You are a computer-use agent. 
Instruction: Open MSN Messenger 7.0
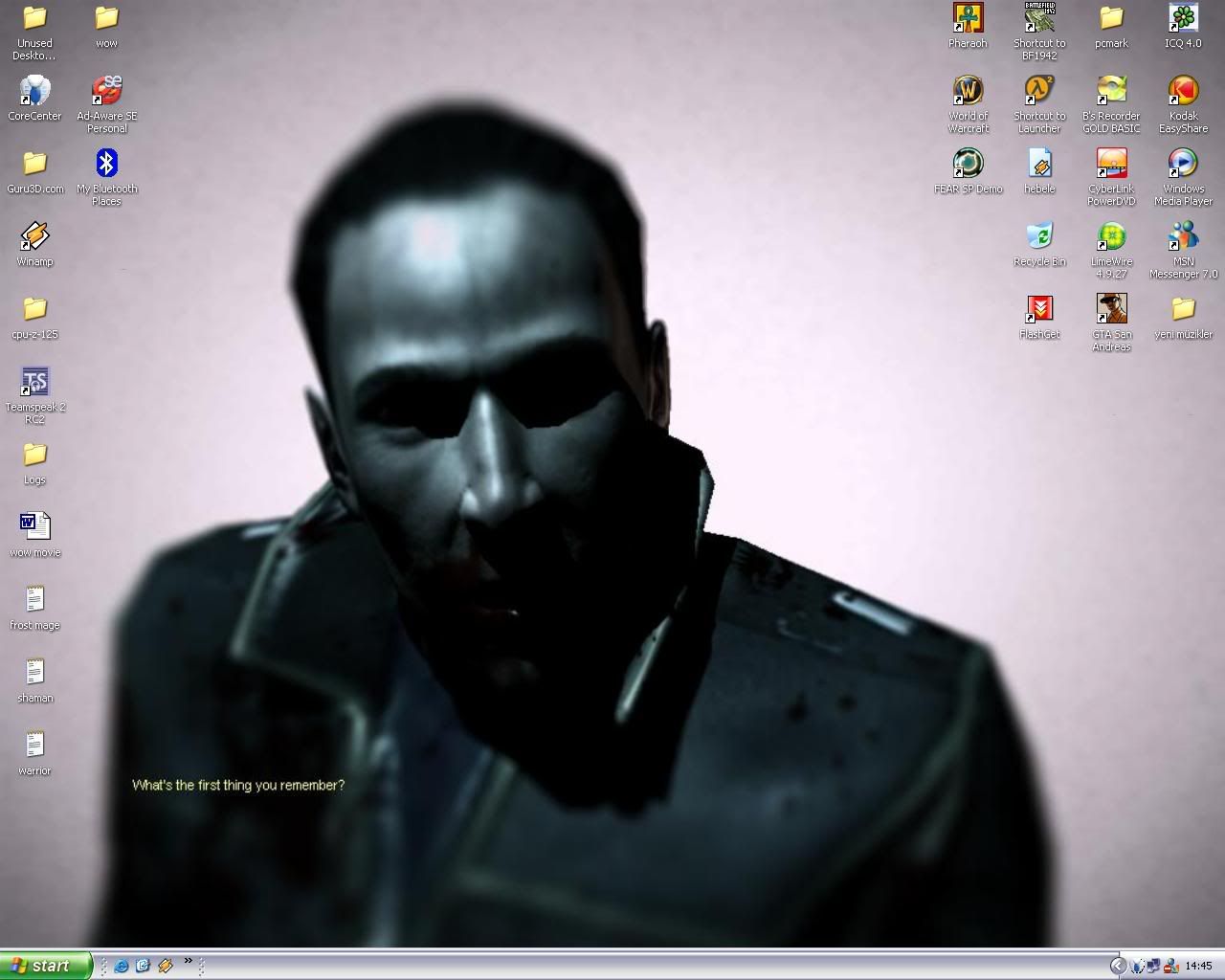click(x=1183, y=236)
